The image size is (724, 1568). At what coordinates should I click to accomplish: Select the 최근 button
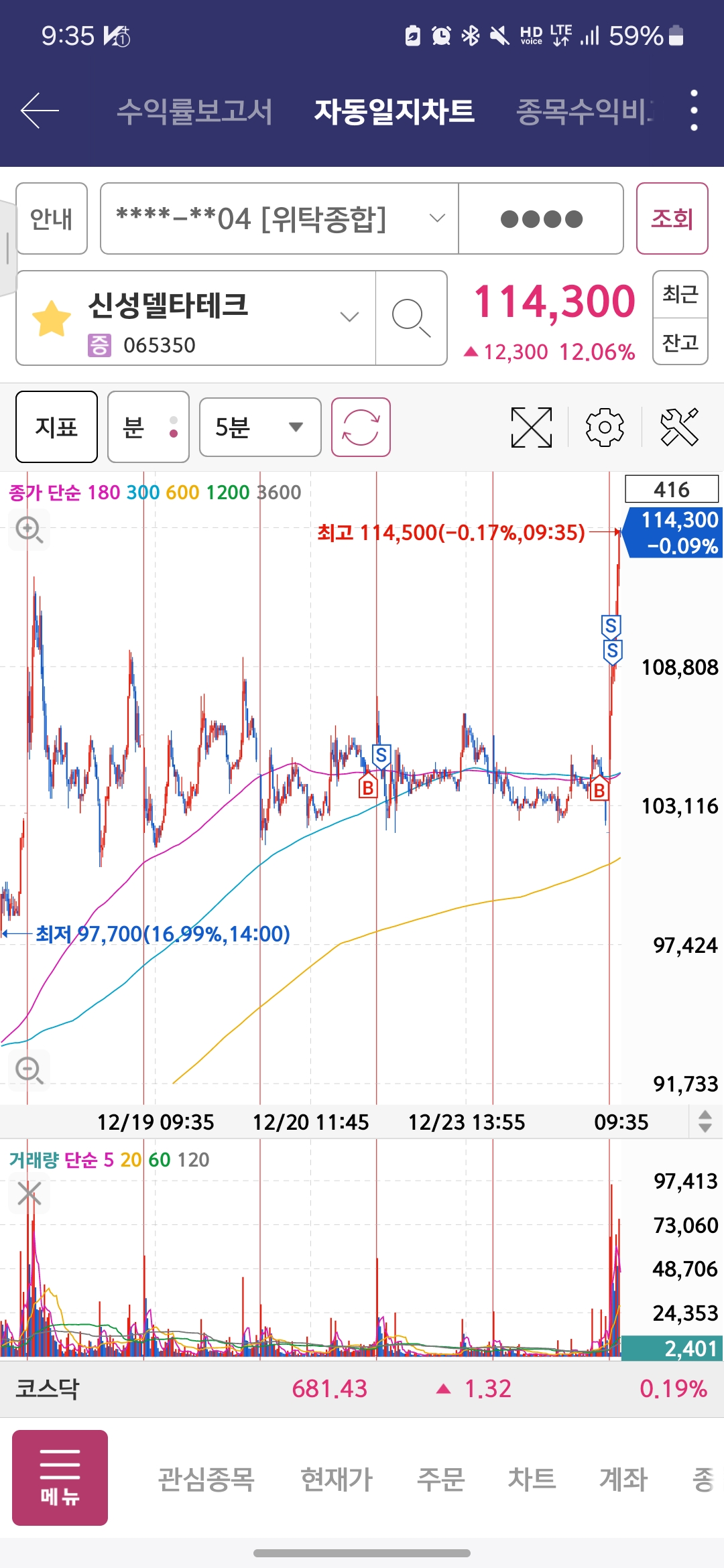click(680, 294)
